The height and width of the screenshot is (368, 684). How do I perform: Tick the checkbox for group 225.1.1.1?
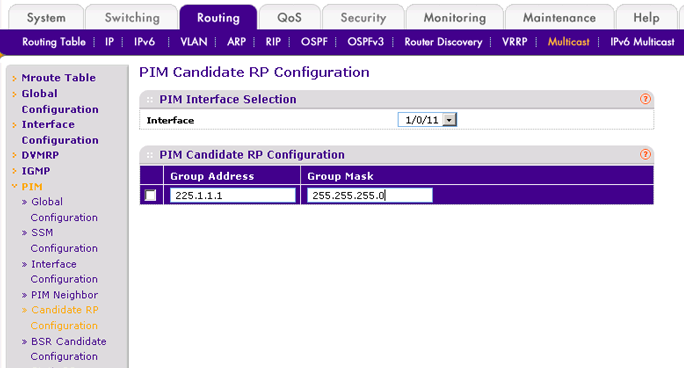[x=150, y=195]
